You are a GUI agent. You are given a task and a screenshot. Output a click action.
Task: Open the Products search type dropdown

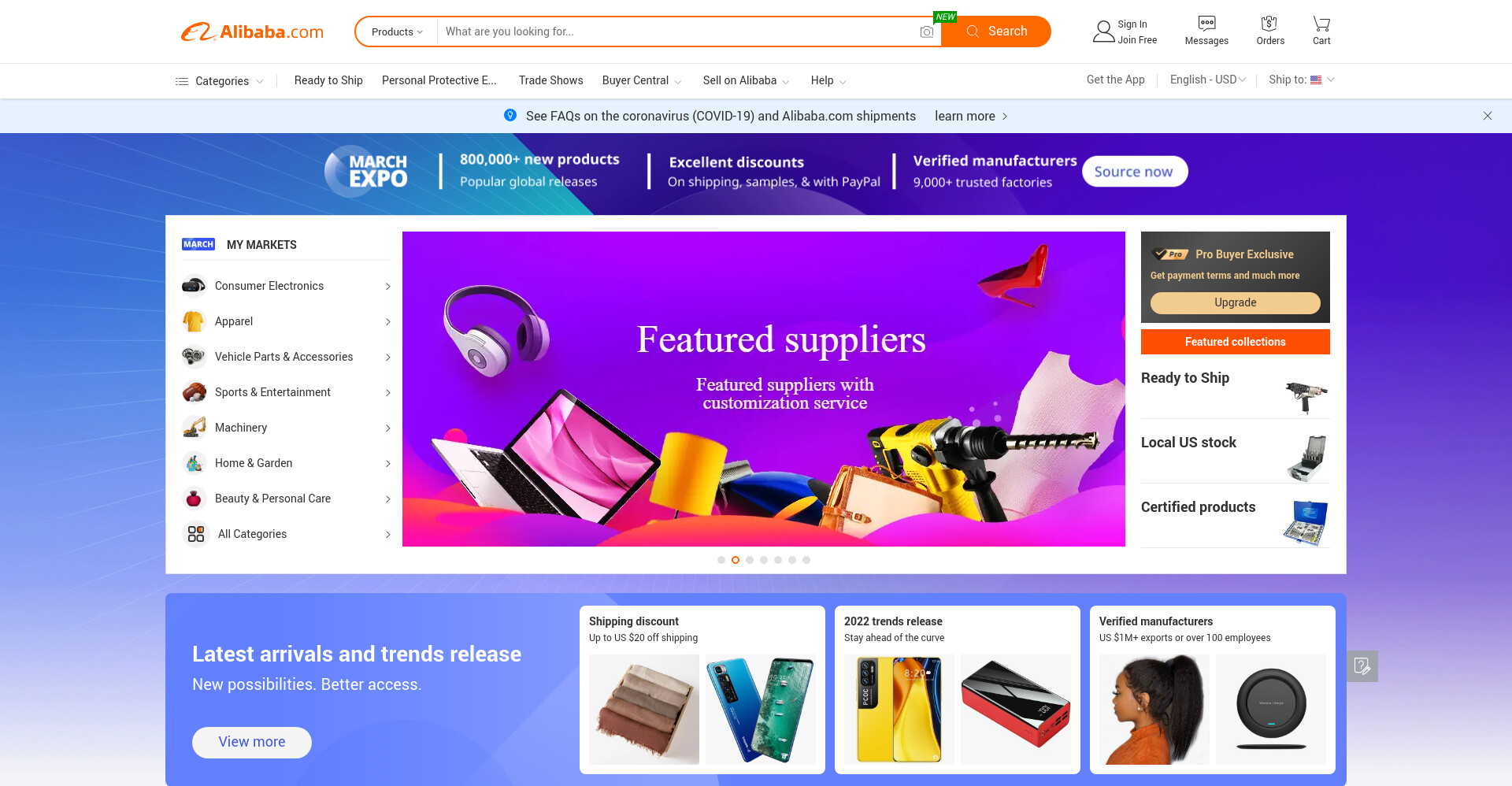point(397,32)
